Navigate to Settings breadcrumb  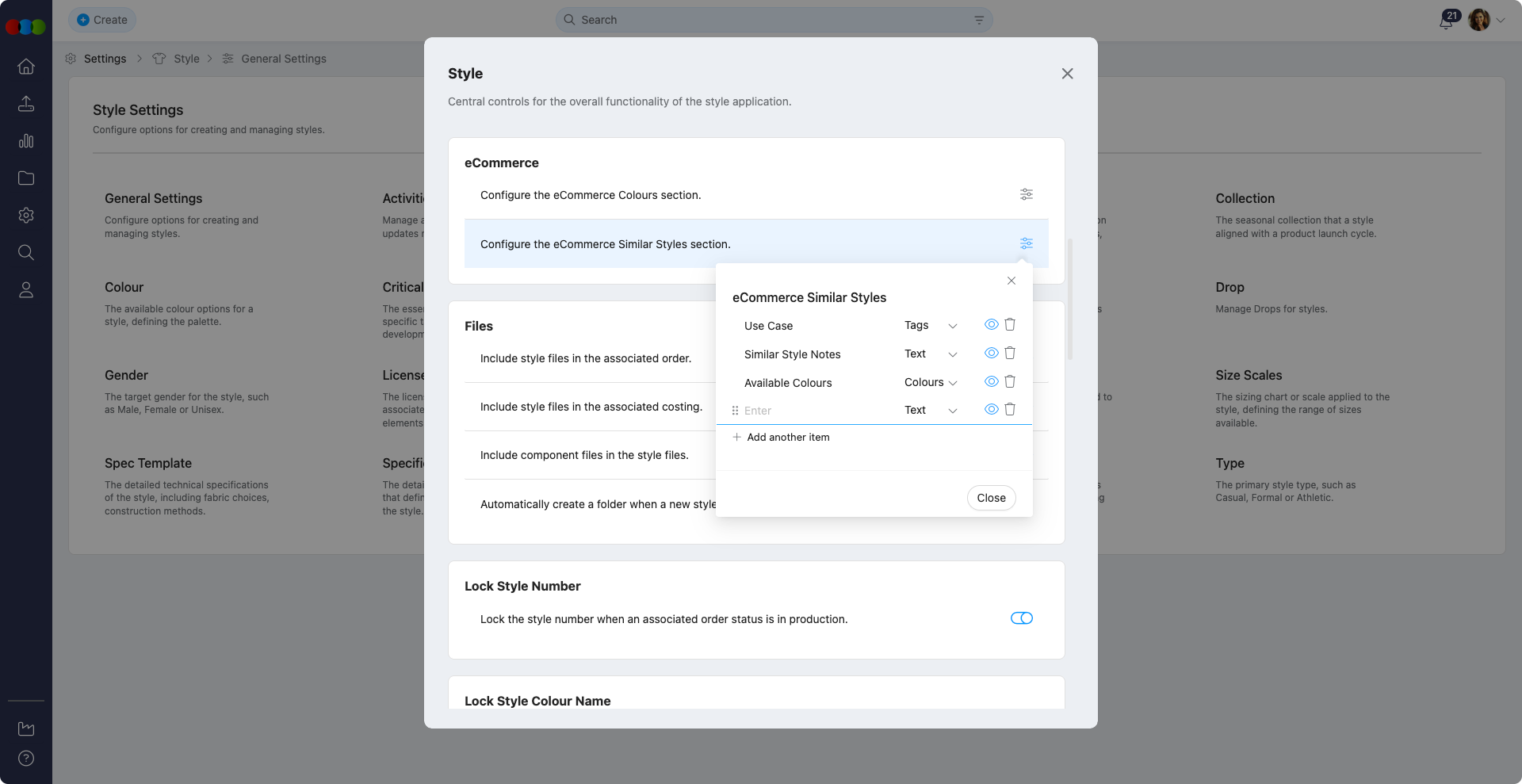coord(105,59)
